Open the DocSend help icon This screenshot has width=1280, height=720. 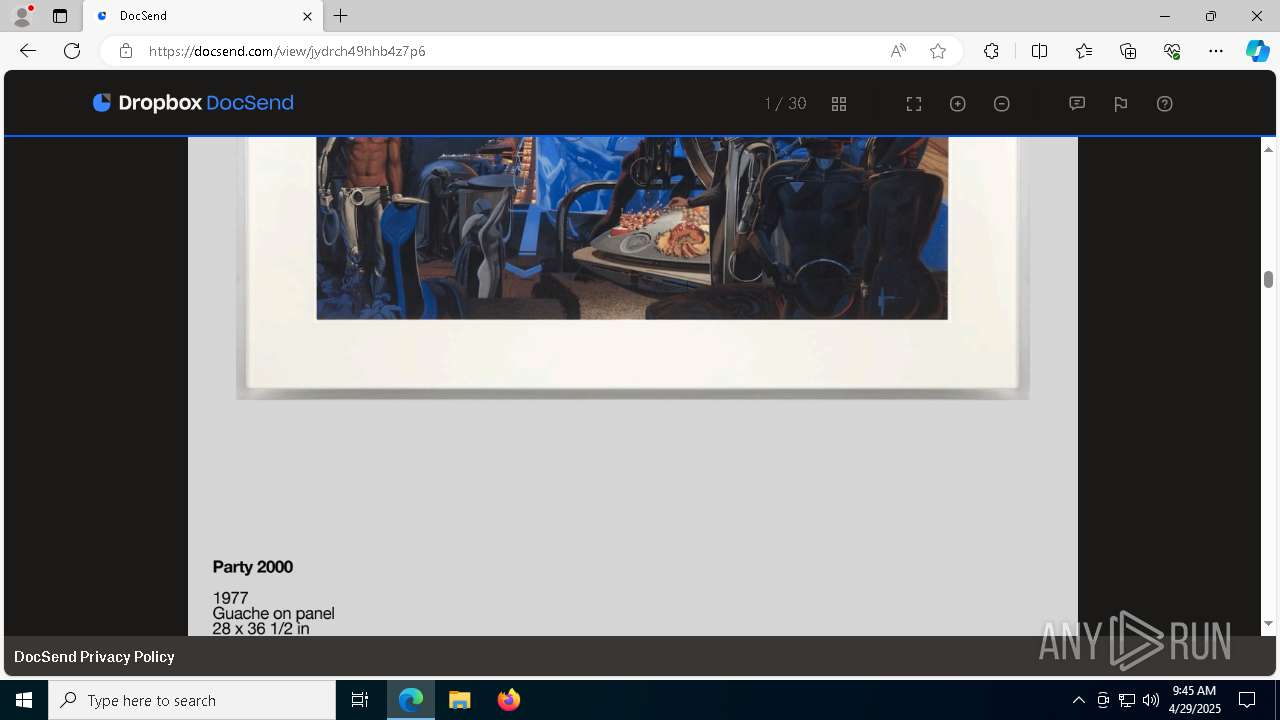[1165, 104]
